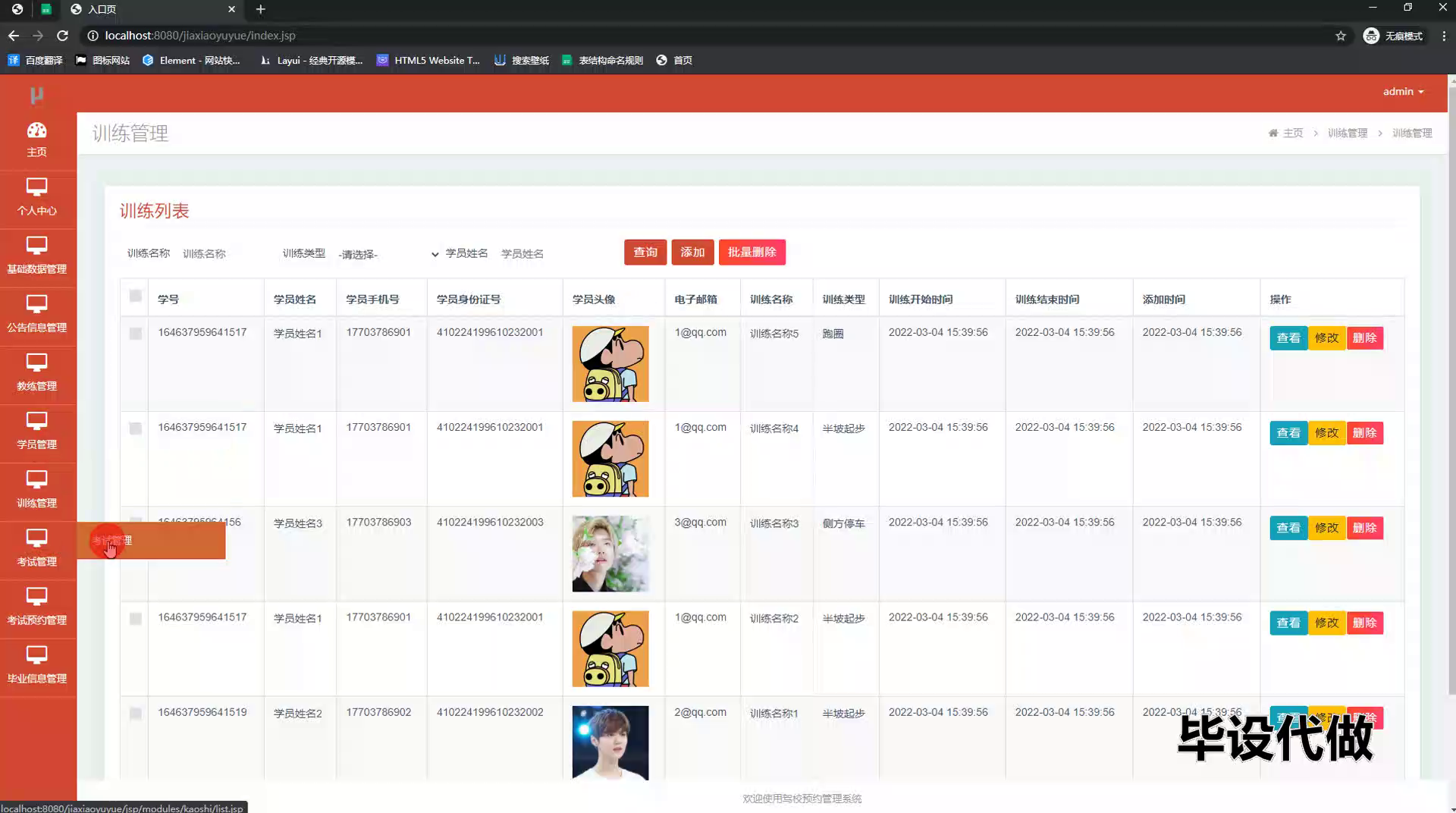Check the row for 训练名称5
The height and width of the screenshot is (813, 1456).
135,333
